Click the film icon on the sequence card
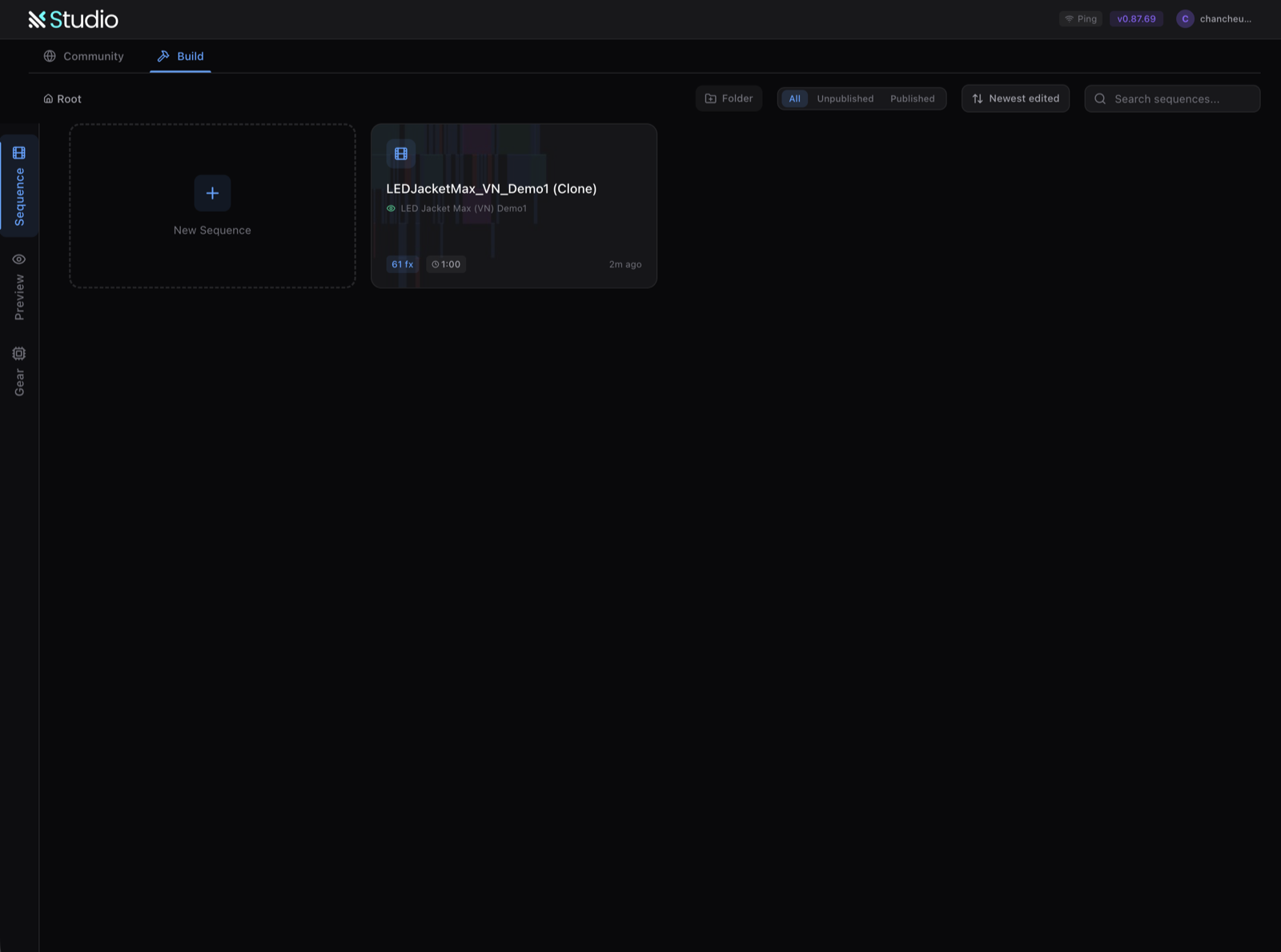 401,153
